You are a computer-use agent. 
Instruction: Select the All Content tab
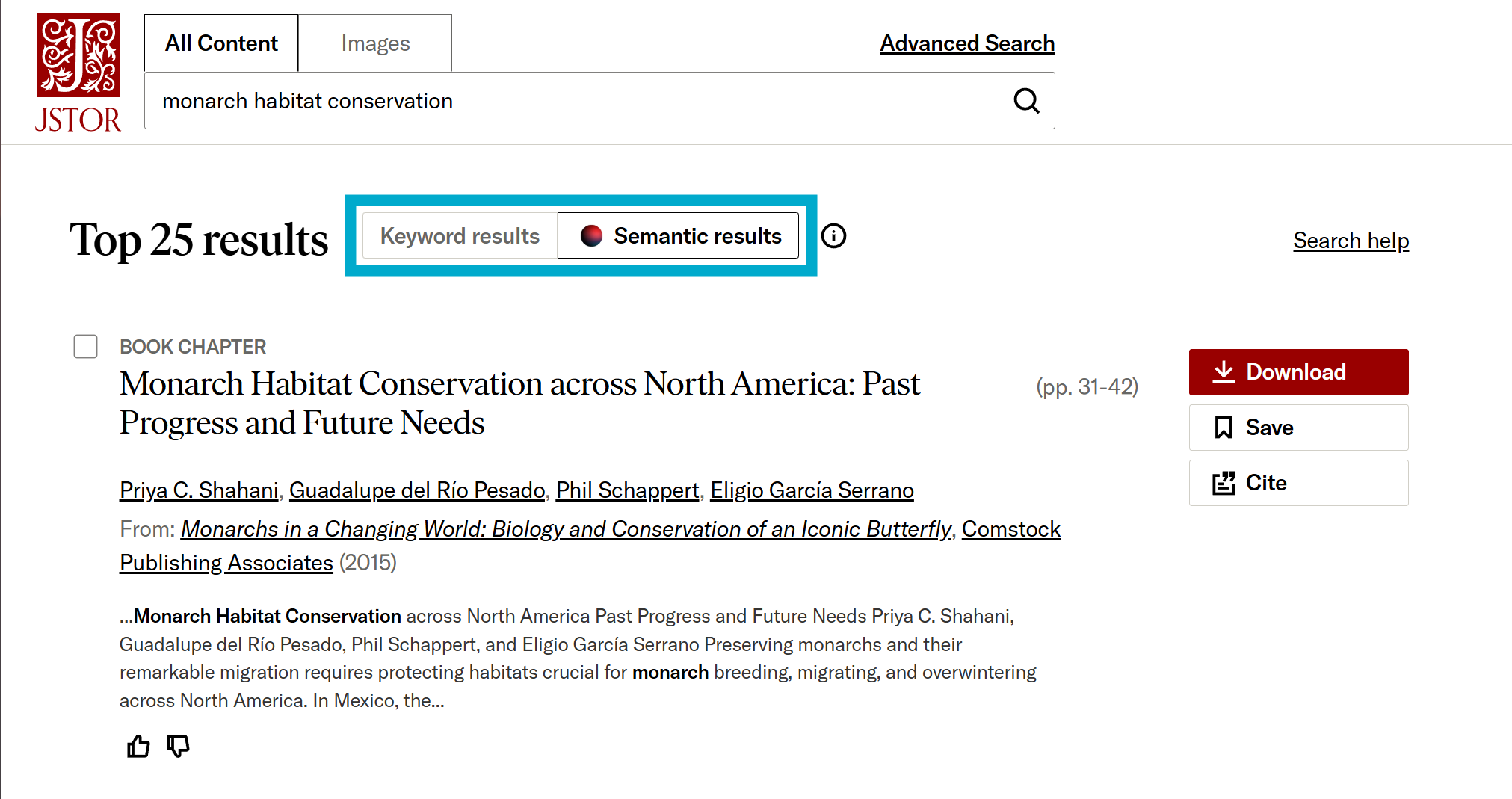point(221,43)
